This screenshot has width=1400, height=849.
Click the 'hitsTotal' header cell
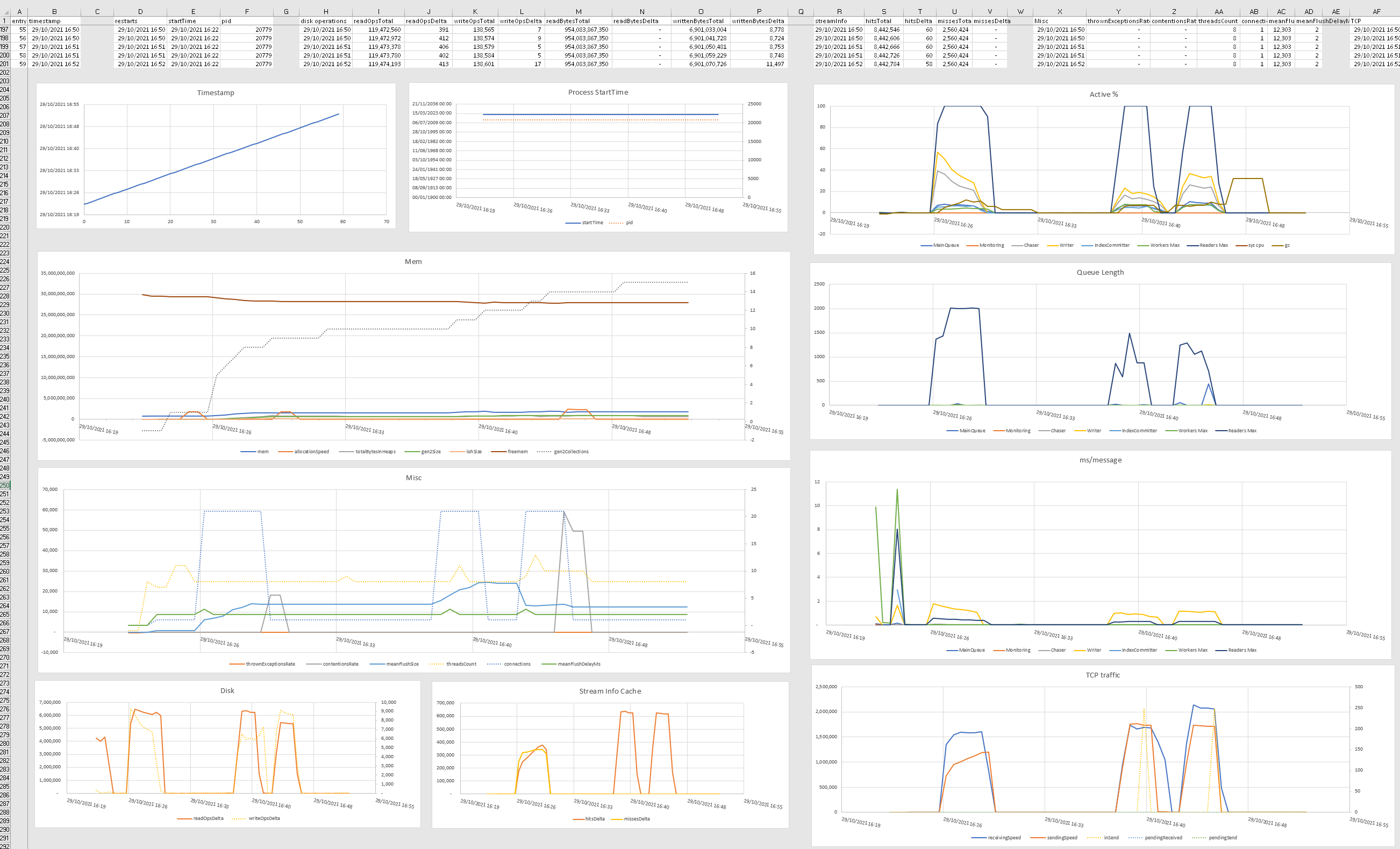click(x=883, y=21)
